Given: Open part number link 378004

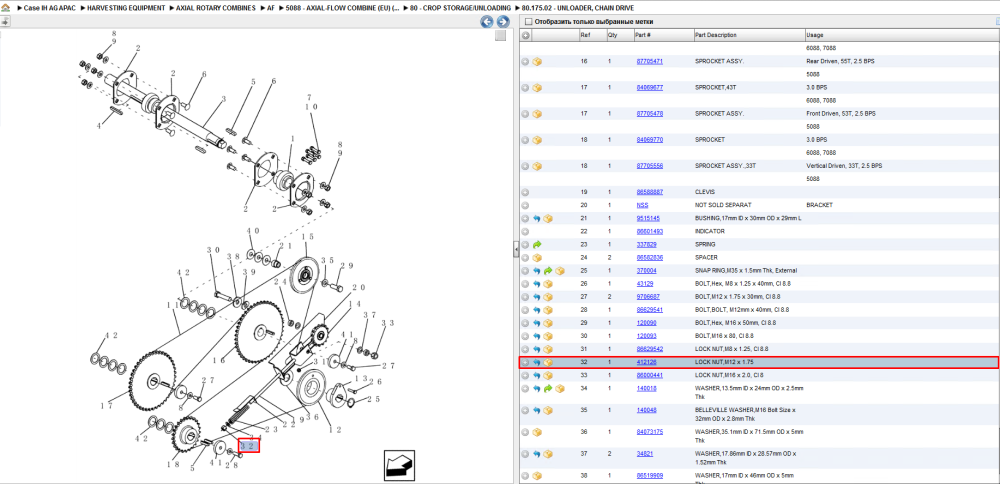Looking at the screenshot, I should pyautogui.click(x=646, y=270).
